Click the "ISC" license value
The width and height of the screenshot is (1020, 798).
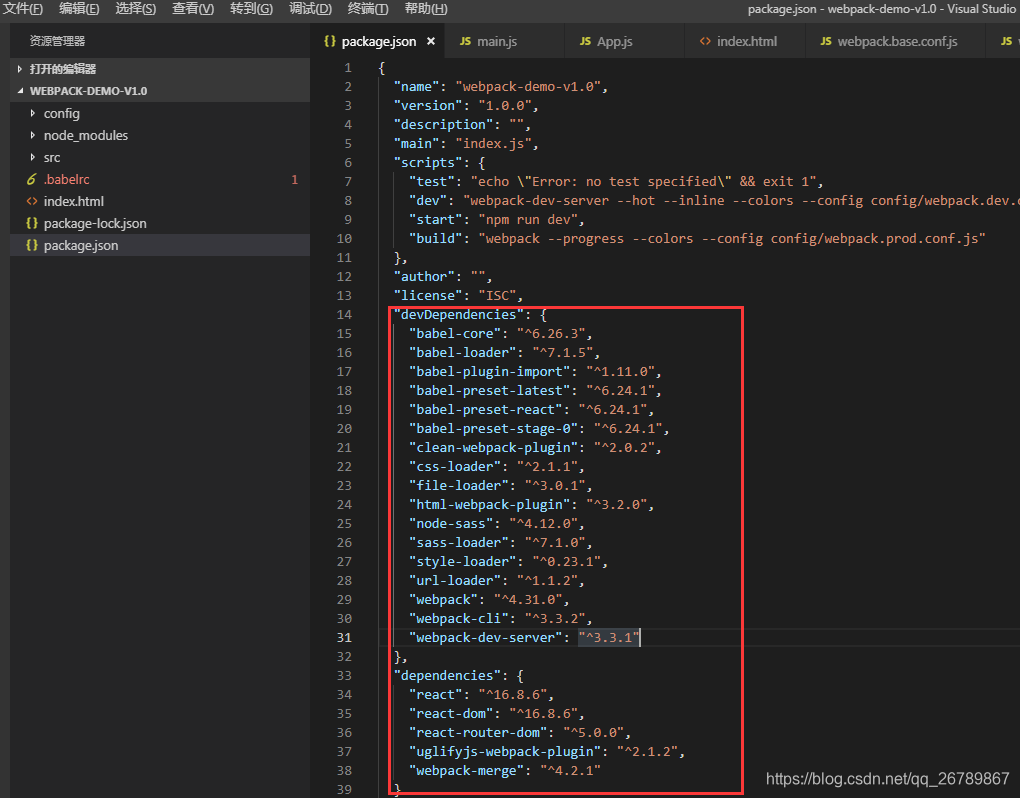497,296
